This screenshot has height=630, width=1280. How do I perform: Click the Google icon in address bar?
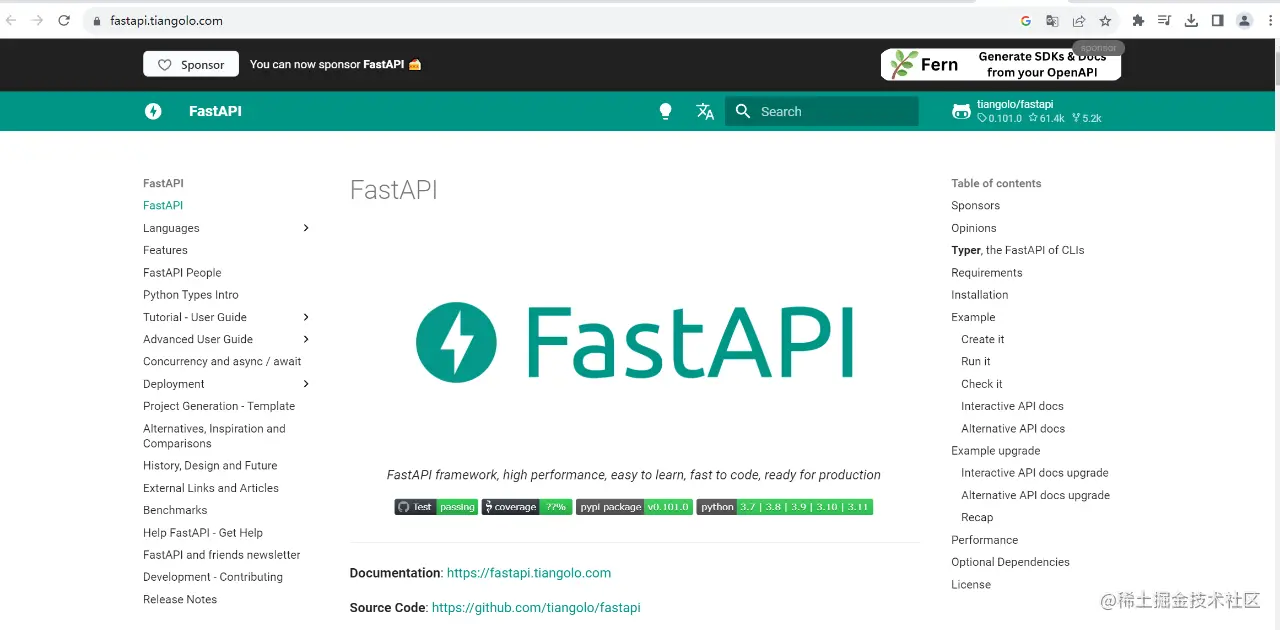click(x=1026, y=20)
